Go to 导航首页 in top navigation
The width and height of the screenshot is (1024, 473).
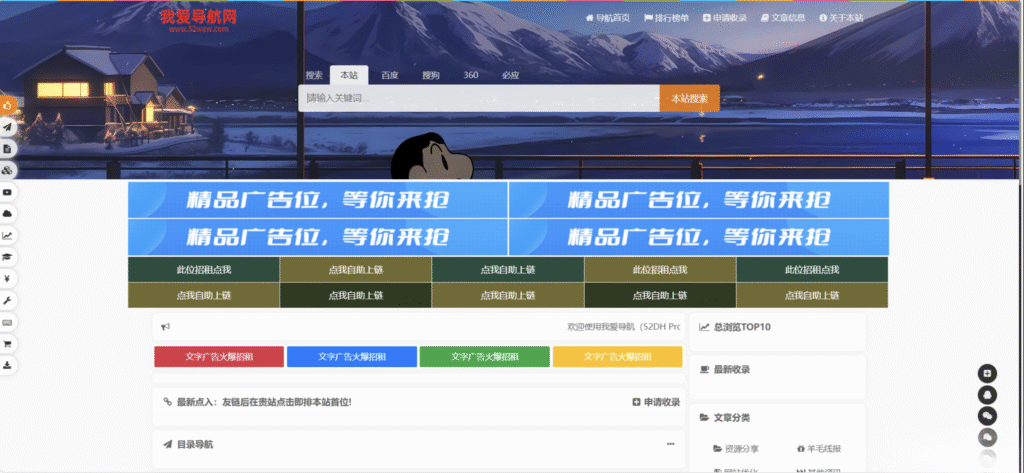608,18
